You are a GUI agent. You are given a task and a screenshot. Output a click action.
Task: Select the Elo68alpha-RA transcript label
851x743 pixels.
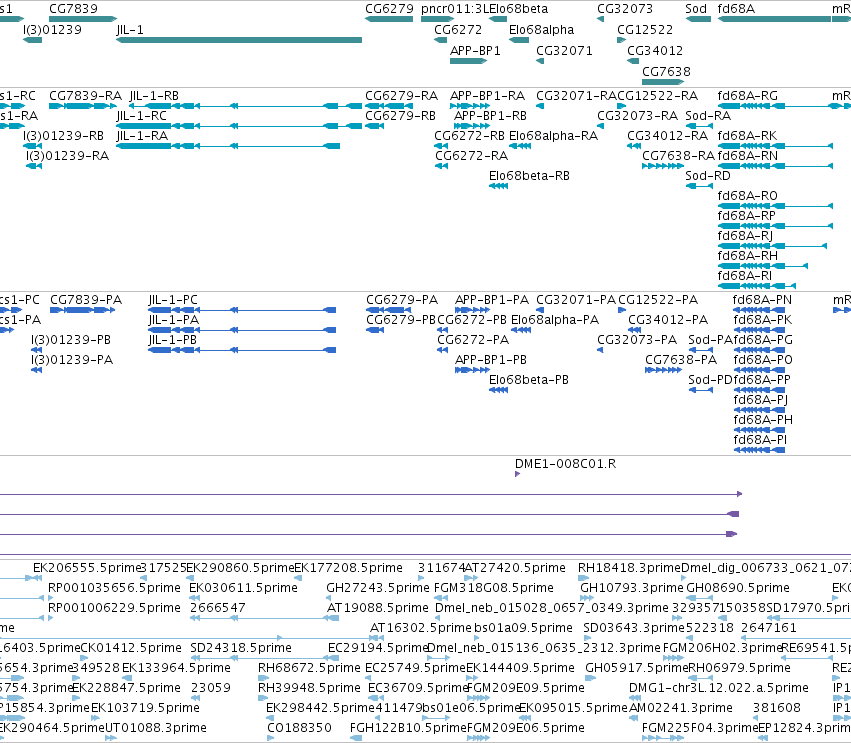click(x=553, y=136)
